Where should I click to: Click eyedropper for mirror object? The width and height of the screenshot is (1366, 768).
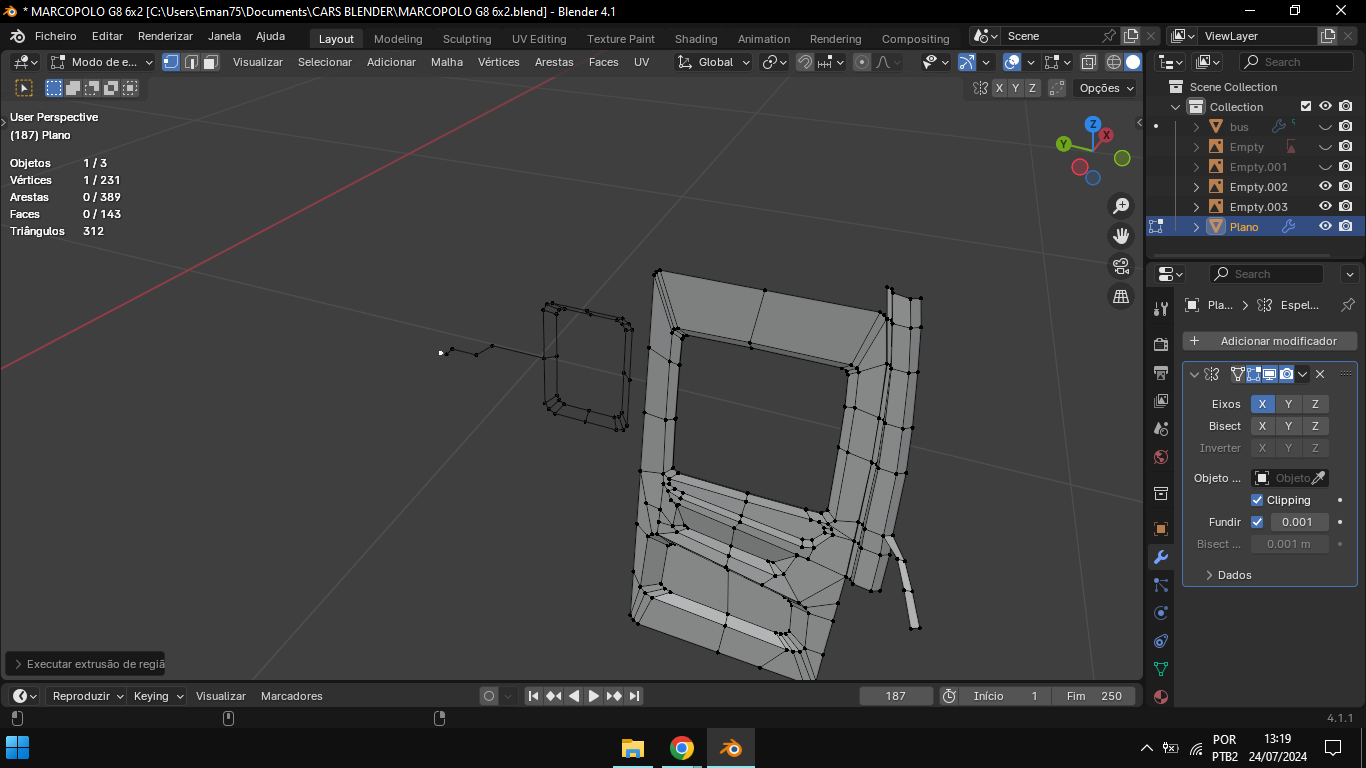coord(1318,478)
